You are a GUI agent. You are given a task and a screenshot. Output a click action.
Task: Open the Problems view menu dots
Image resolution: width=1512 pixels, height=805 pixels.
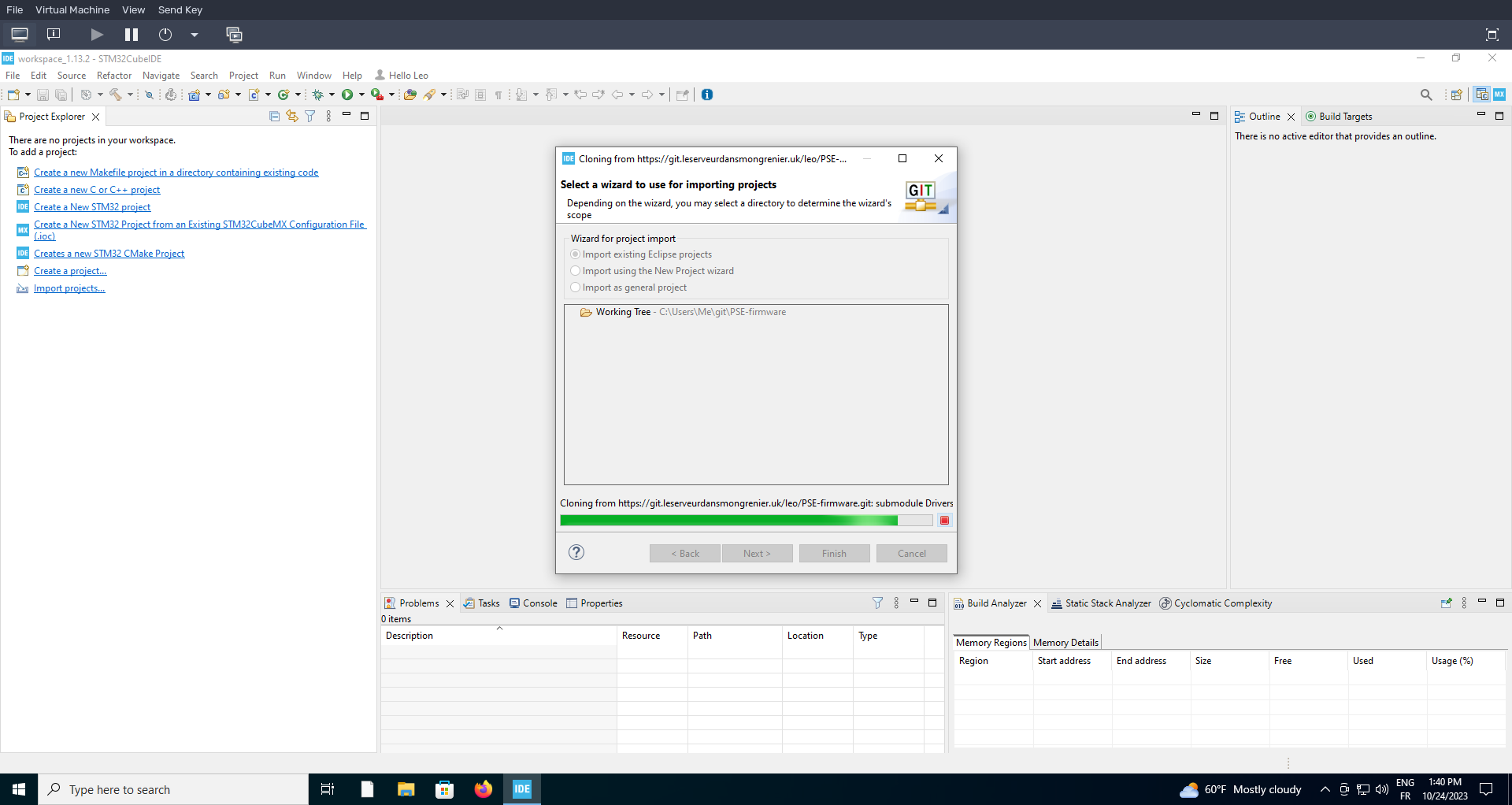(896, 603)
